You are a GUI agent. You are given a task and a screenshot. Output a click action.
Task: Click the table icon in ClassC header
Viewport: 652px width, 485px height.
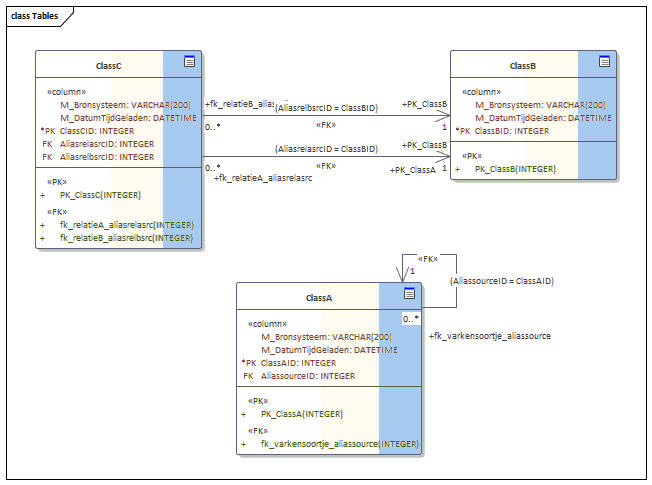(x=189, y=62)
